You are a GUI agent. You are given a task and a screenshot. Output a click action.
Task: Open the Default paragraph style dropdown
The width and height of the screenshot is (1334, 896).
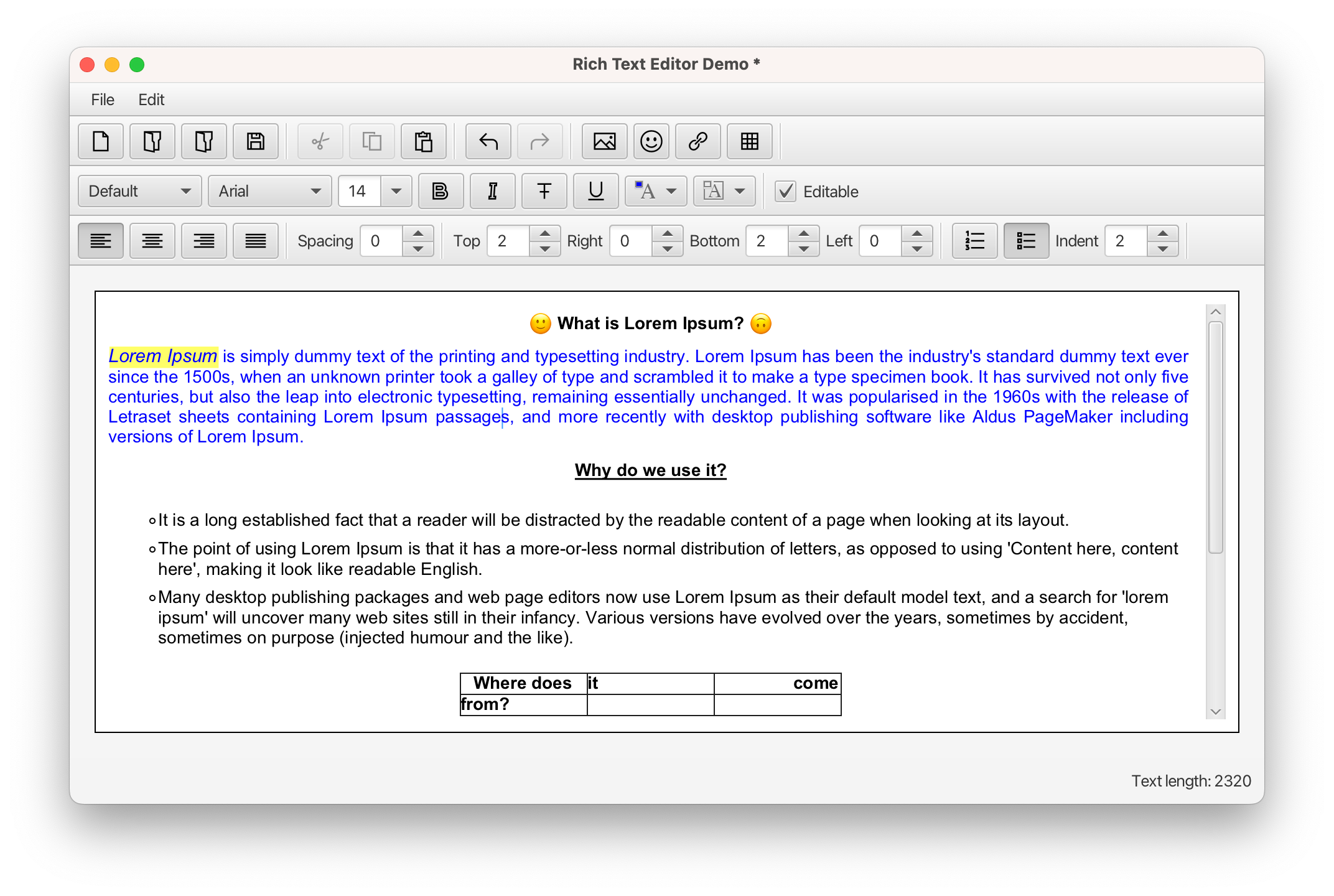(x=139, y=192)
